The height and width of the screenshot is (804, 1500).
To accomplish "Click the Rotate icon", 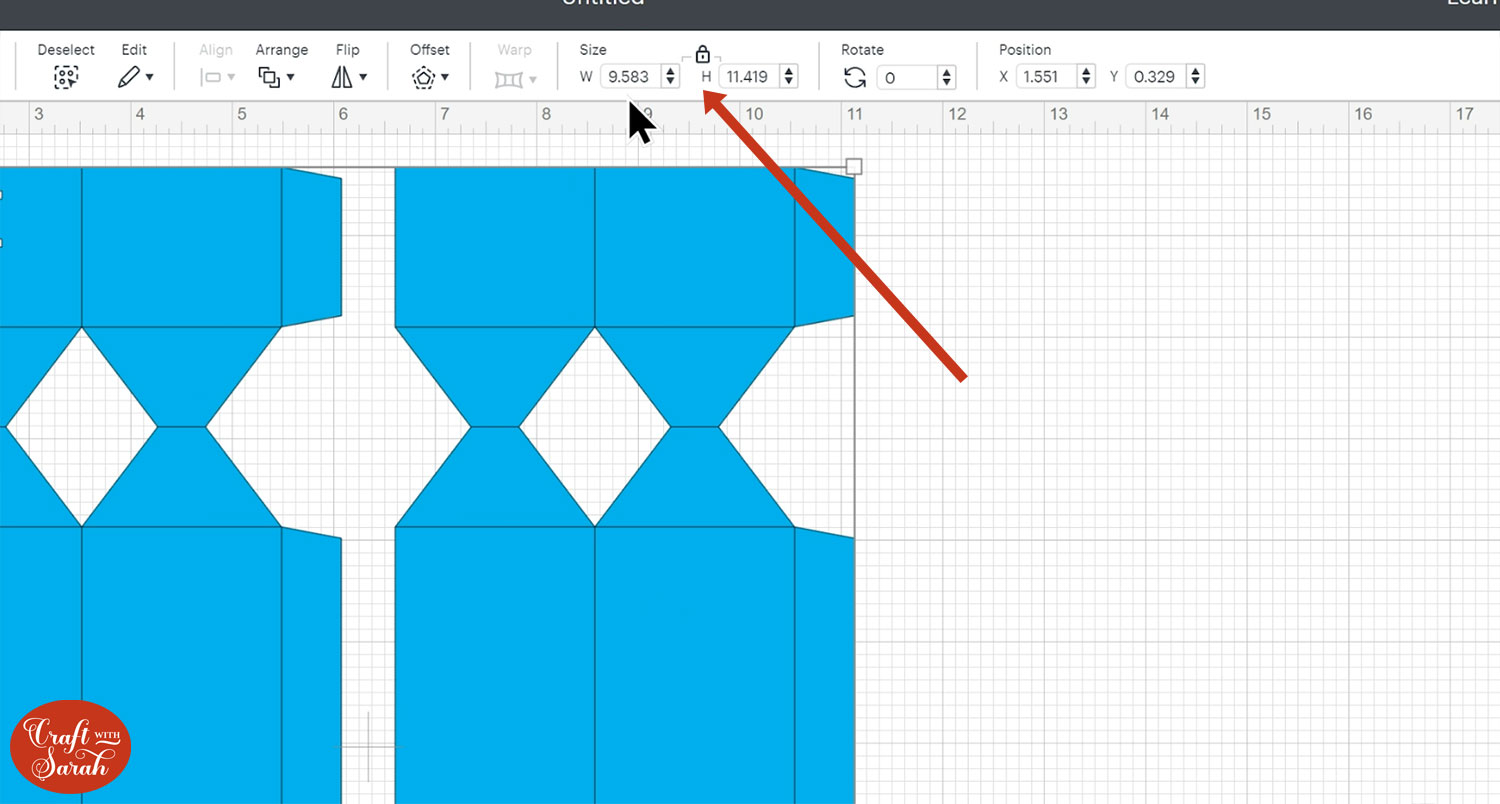I will point(855,77).
